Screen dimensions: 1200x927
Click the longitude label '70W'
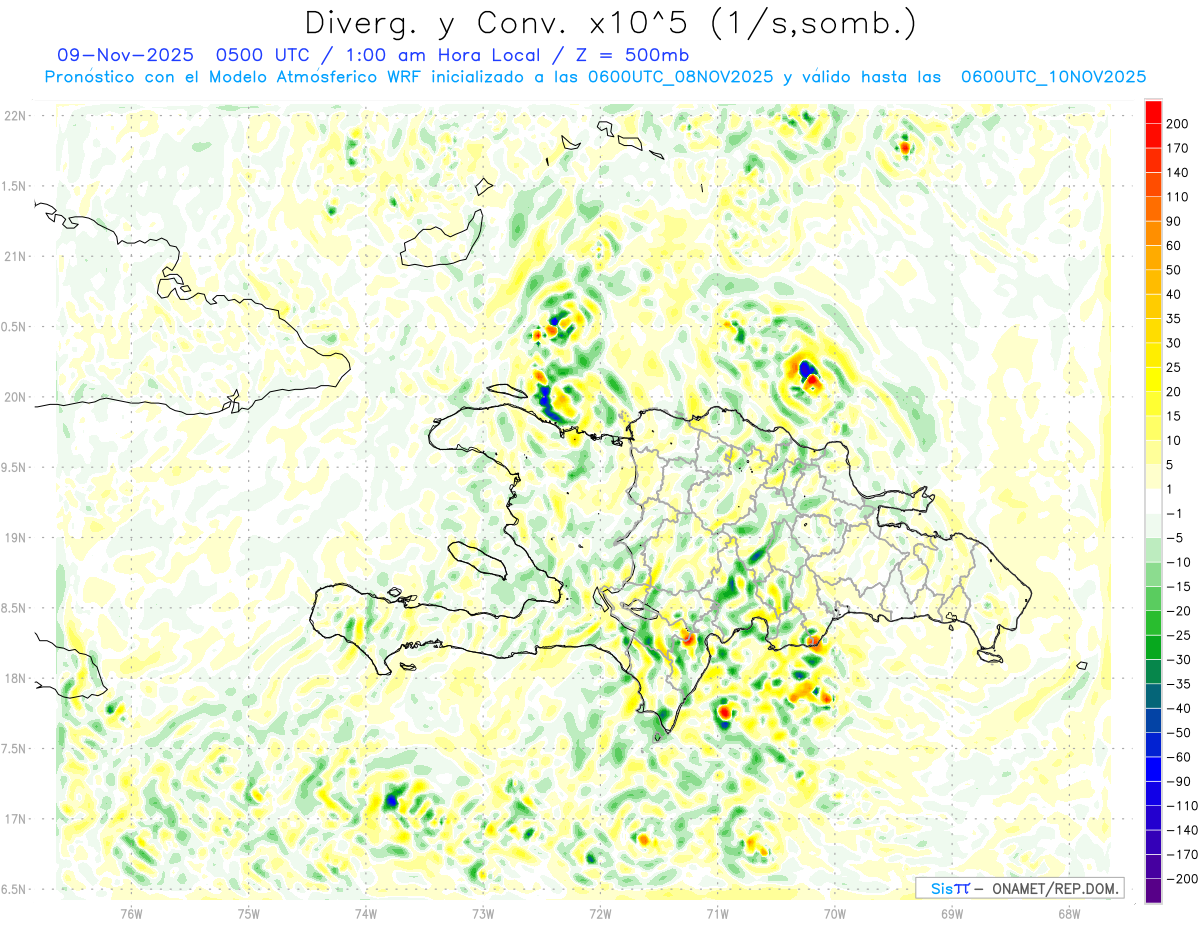click(834, 913)
